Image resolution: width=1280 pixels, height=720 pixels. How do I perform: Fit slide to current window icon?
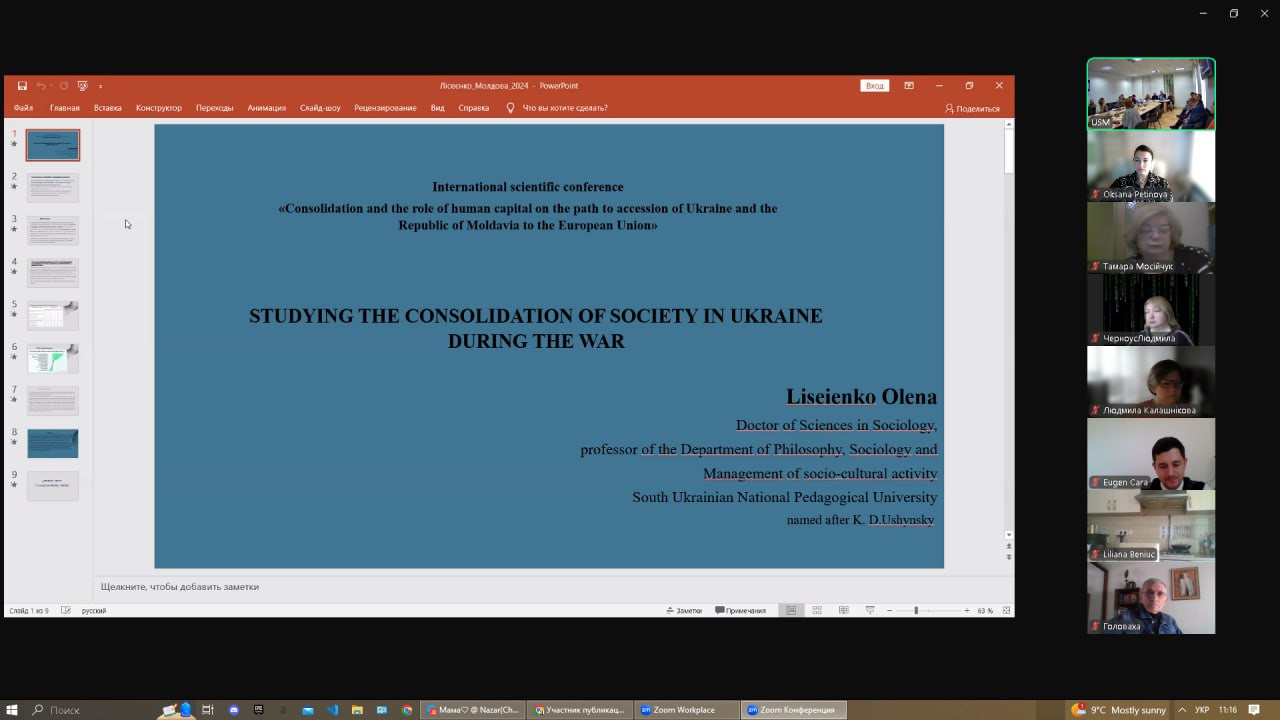point(1006,610)
